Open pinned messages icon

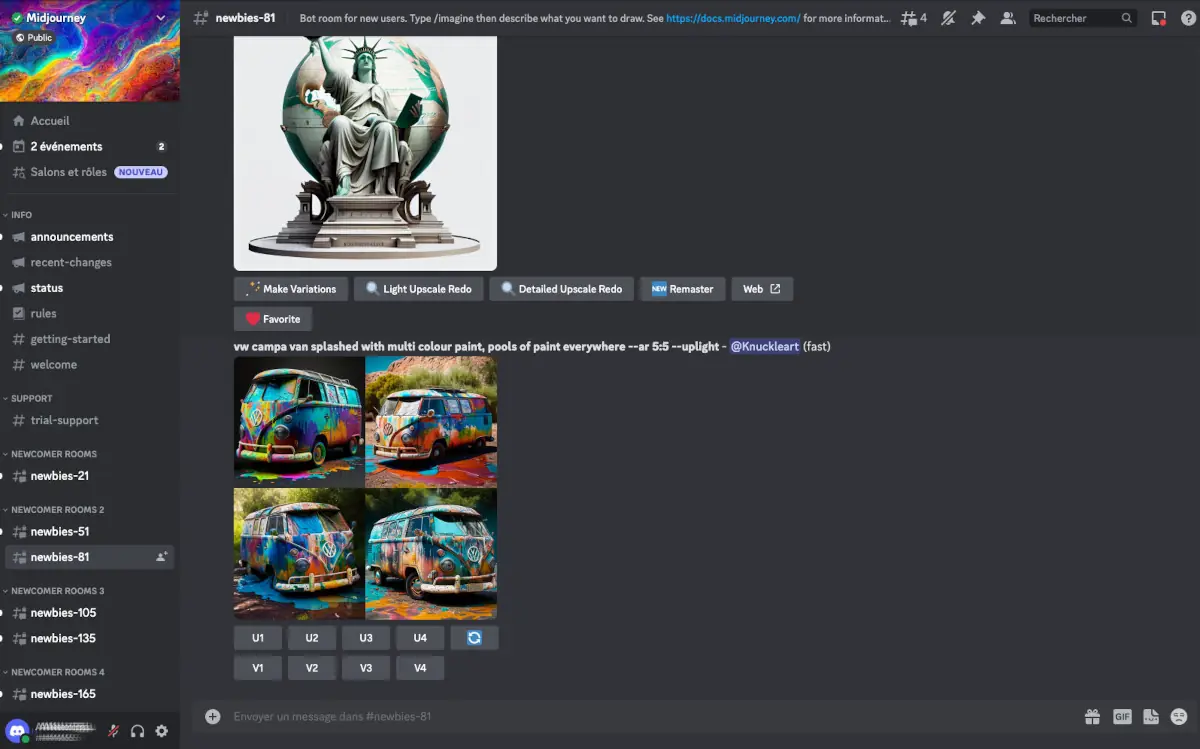point(978,18)
